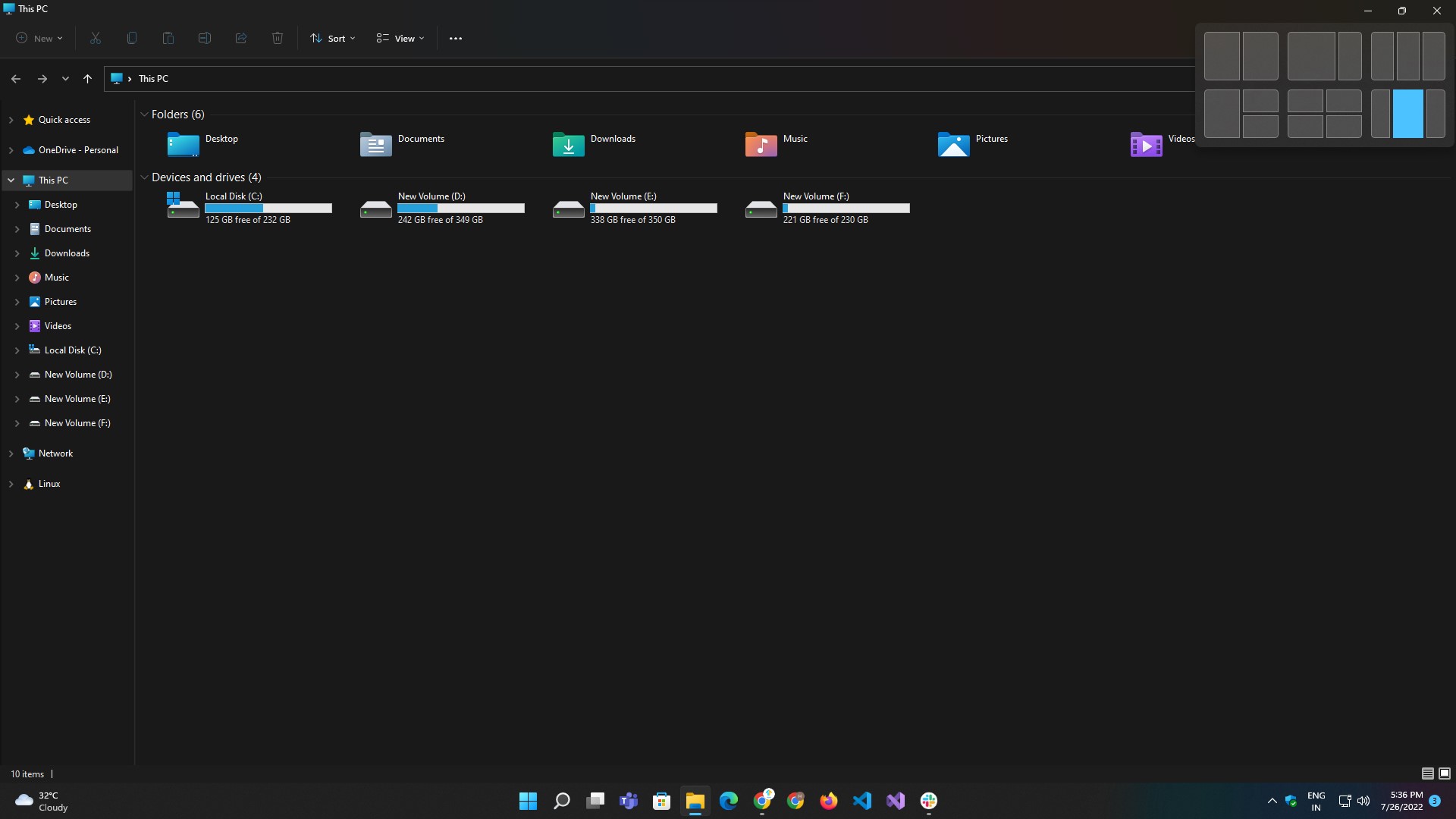The height and width of the screenshot is (819, 1456).
Task: Open the weather widget showing 32°C Cloudy
Action: point(42,801)
